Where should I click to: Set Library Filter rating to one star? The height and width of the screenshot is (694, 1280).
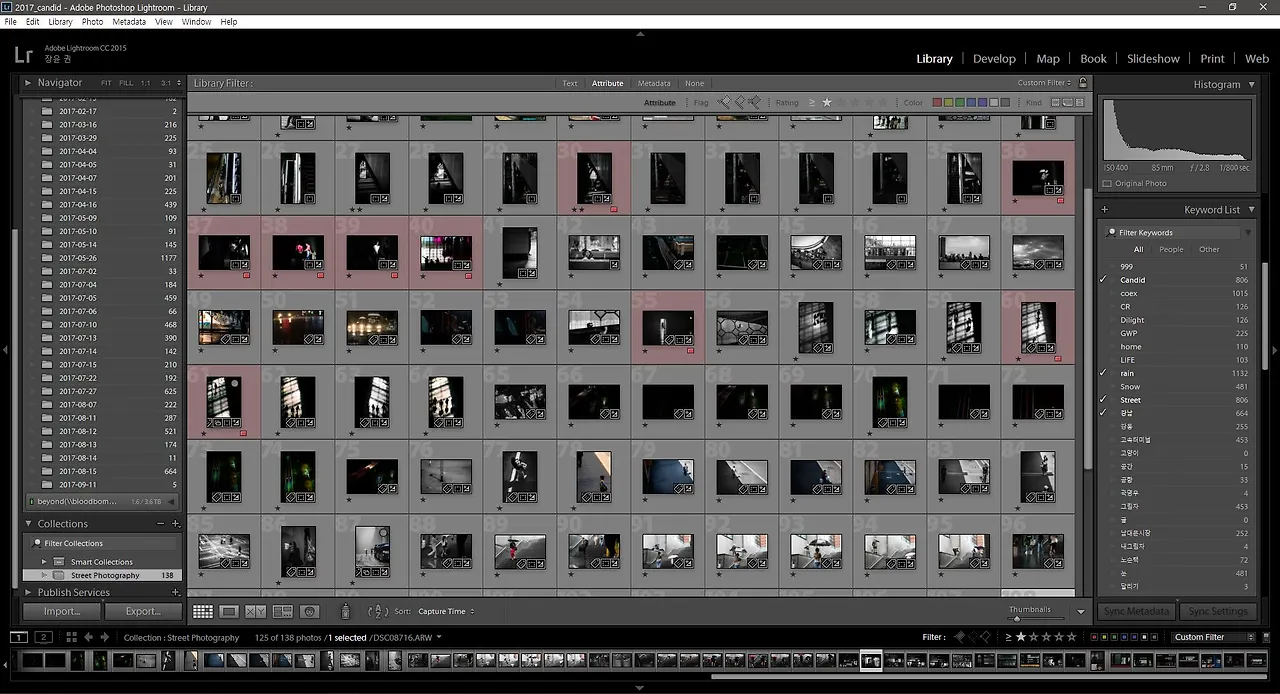pos(827,102)
